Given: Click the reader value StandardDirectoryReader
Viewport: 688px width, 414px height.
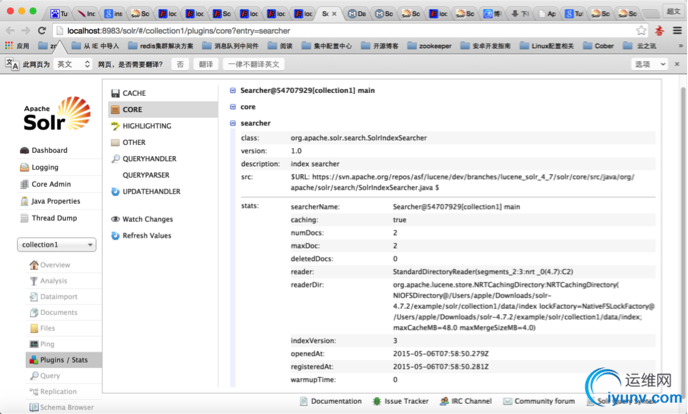Looking at the screenshot, I should (483, 271).
